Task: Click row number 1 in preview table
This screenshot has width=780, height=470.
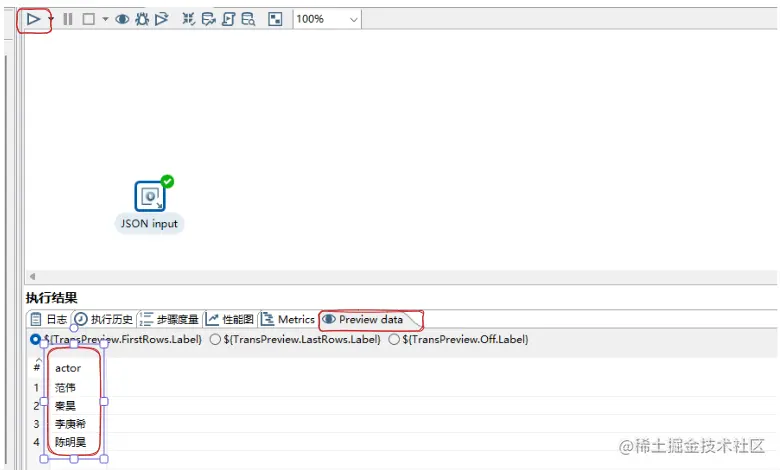Action: [36, 387]
